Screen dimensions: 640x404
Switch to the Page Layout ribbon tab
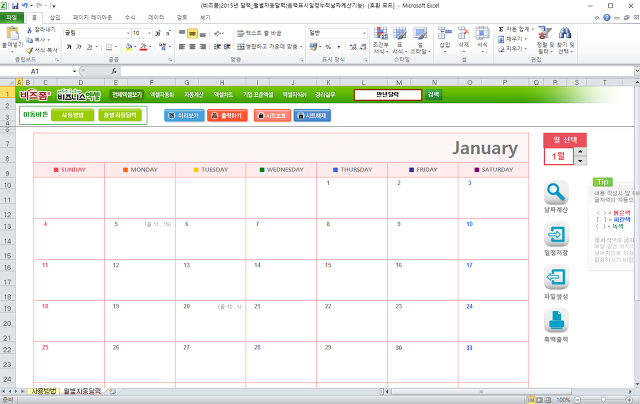(x=92, y=18)
